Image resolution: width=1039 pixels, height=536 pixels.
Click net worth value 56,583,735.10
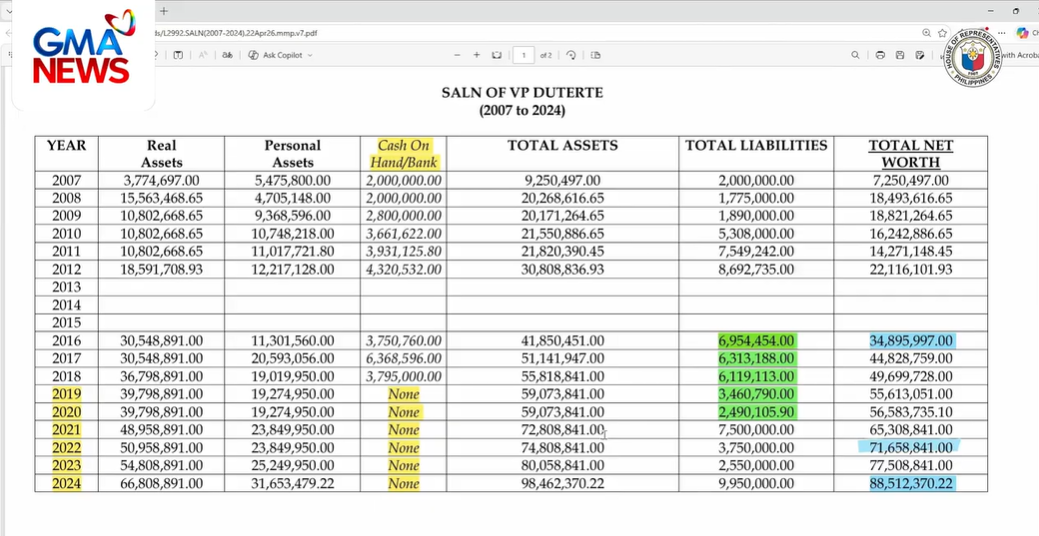point(910,412)
